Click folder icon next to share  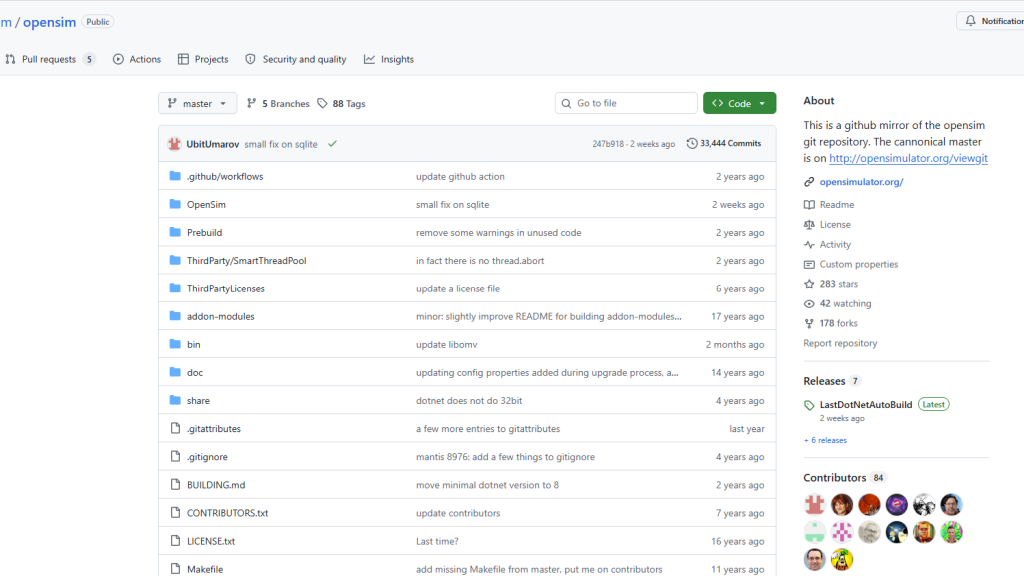[175, 400]
